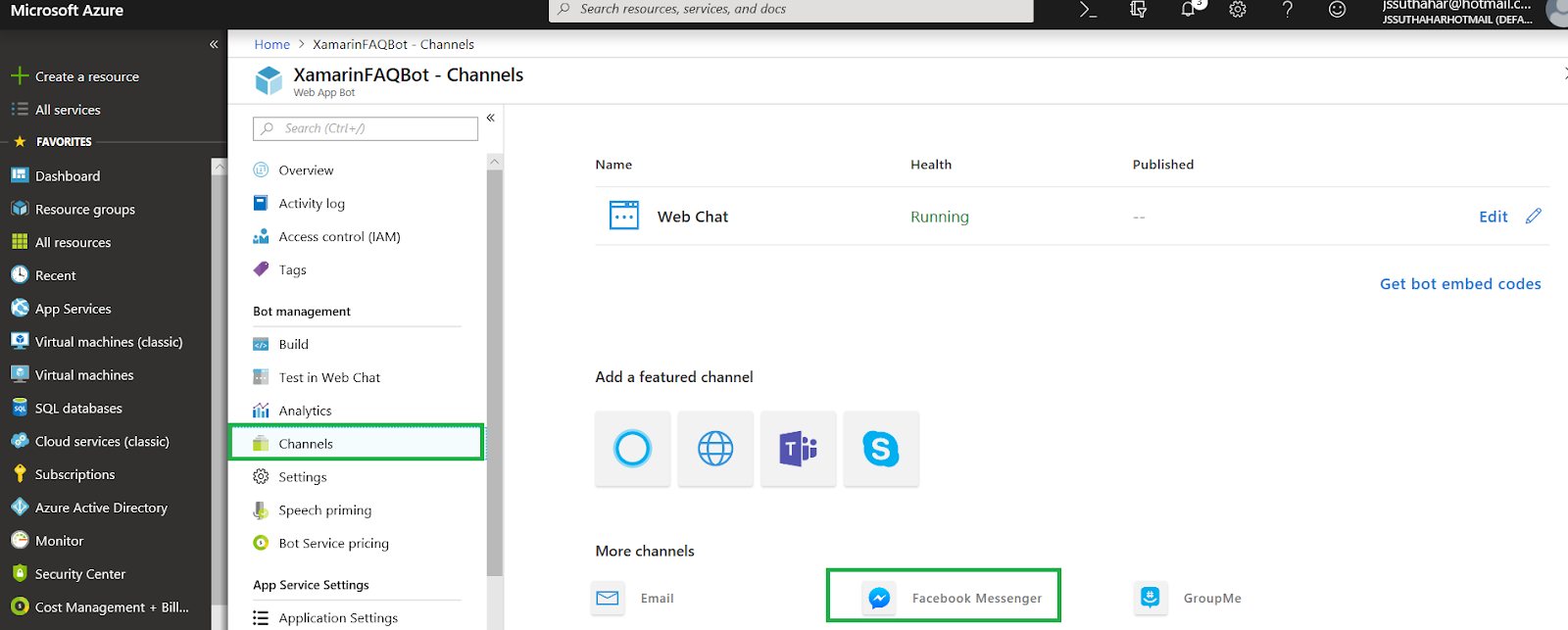The height and width of the screenshot is (630, 1568).
Task: Add the Direct Line globe channel
Action: 715,449
